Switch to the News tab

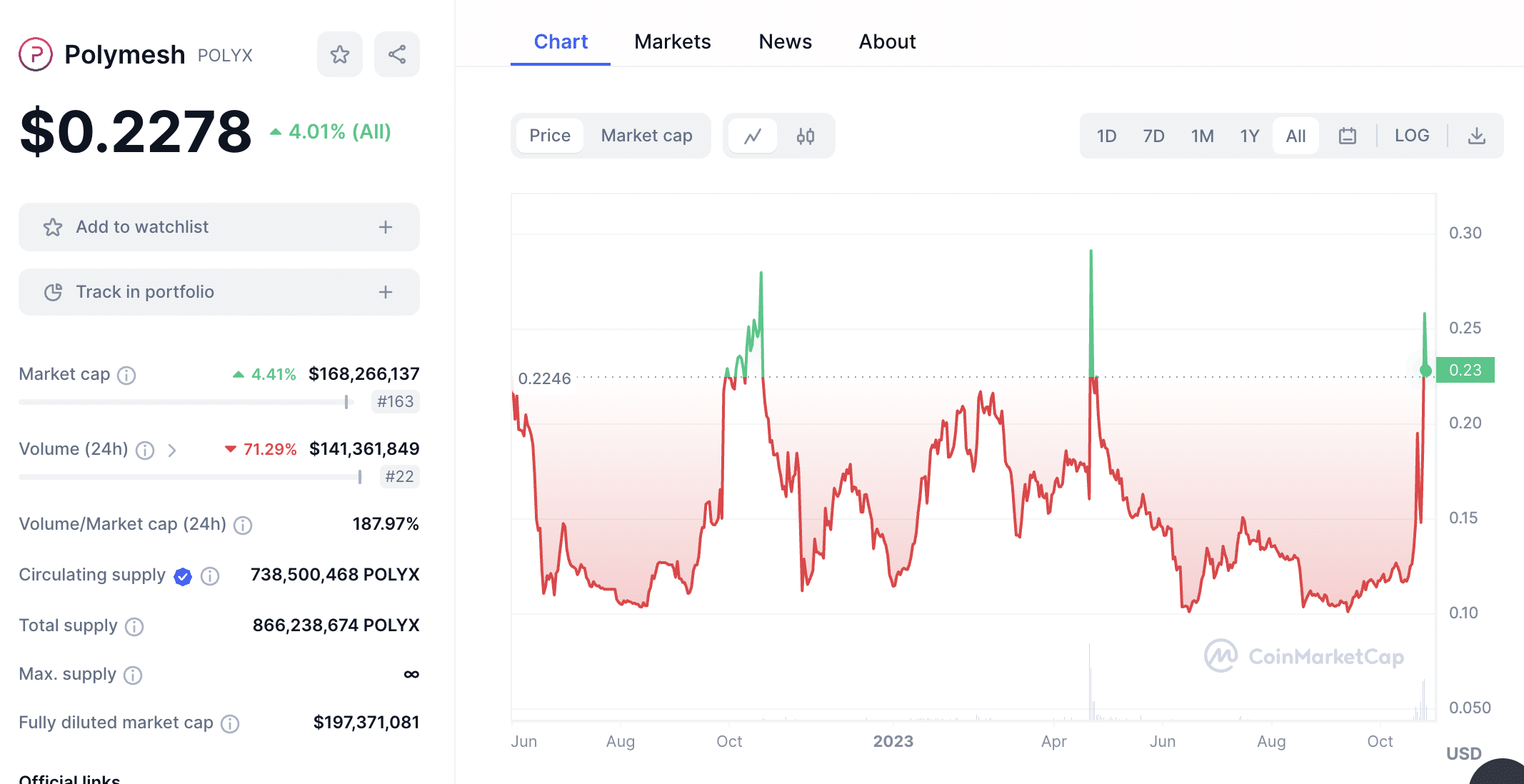pyautogui.click(x=783, y=40)
